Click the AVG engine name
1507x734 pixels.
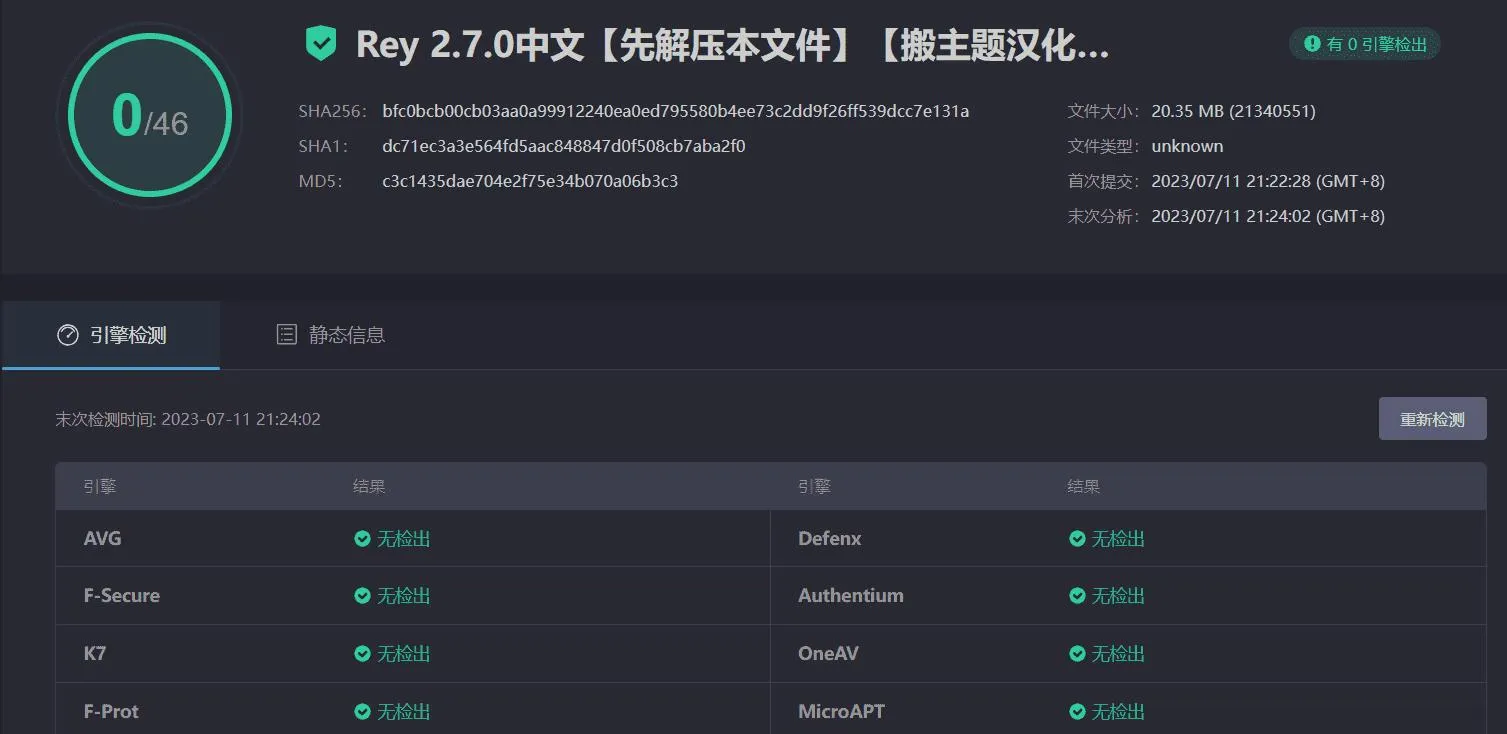[x=103, y=539]
